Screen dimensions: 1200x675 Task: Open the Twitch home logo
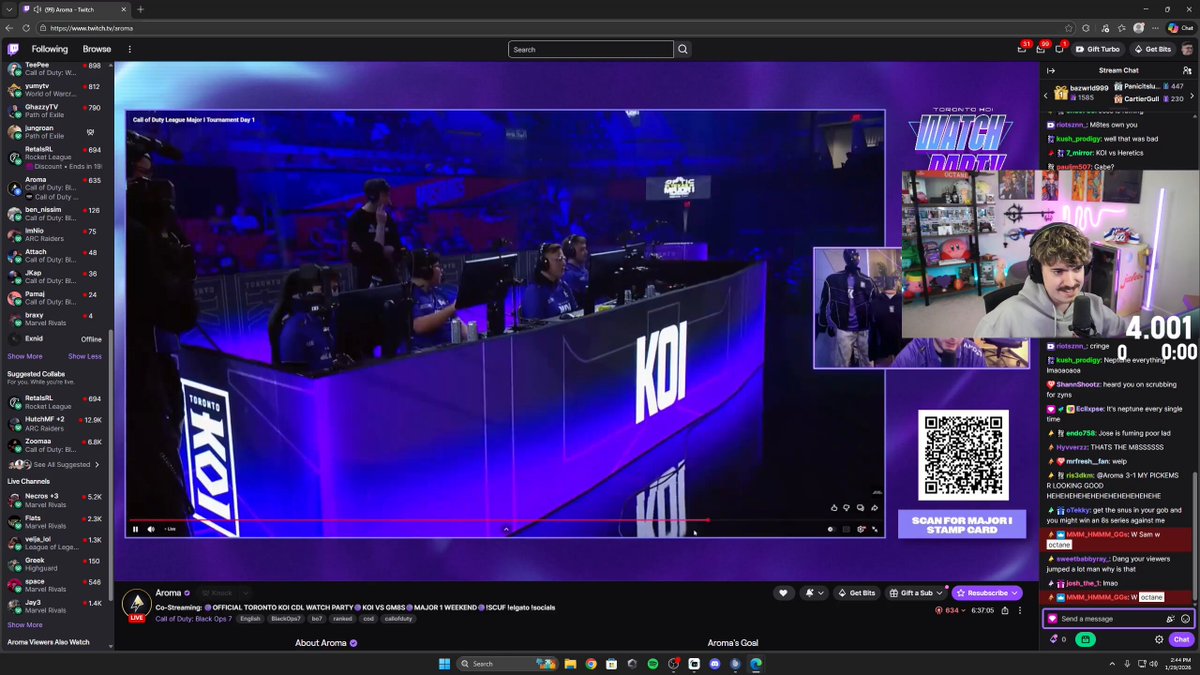(13, 49)
